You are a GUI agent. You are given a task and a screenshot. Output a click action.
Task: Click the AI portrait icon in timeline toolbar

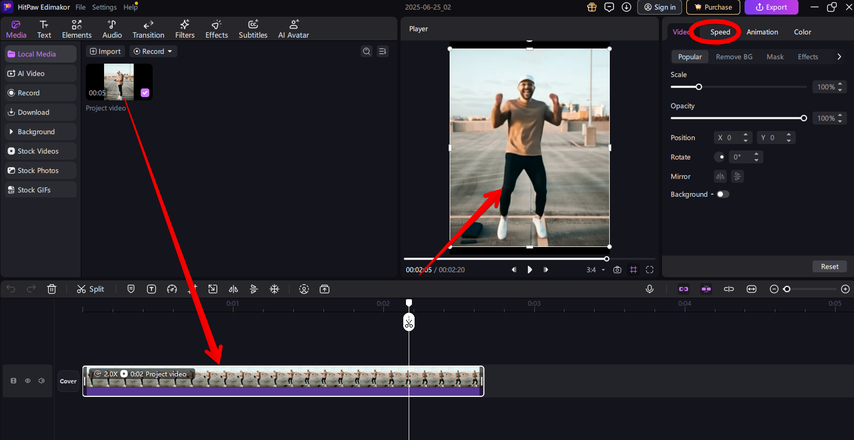pos(304,289)
